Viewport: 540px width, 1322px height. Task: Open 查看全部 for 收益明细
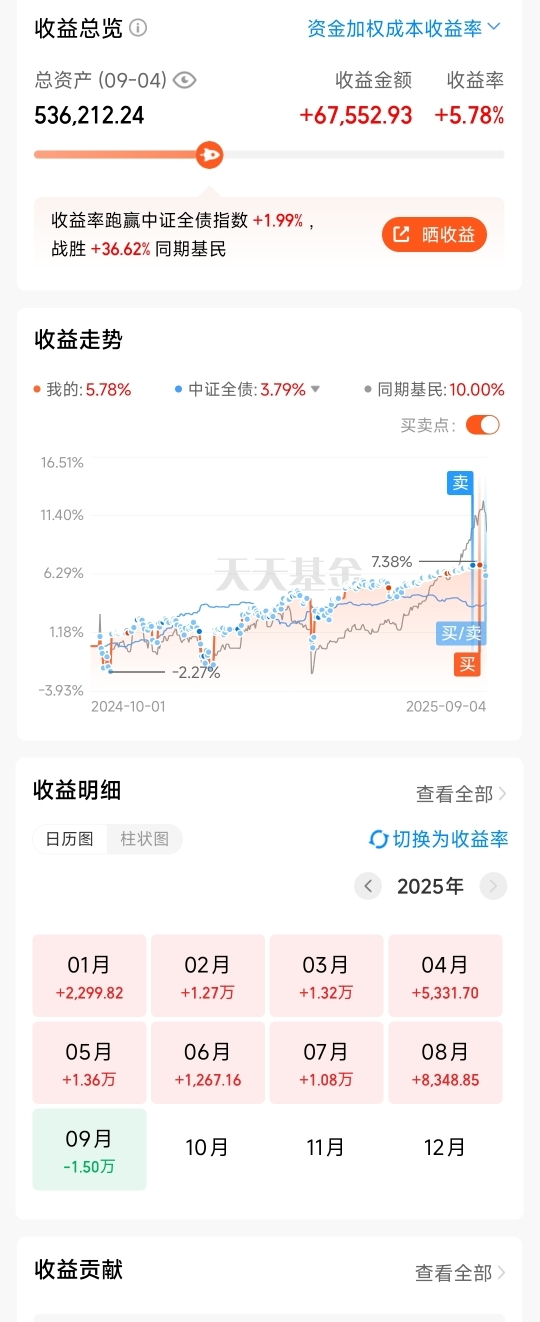(x=462, y=794)
